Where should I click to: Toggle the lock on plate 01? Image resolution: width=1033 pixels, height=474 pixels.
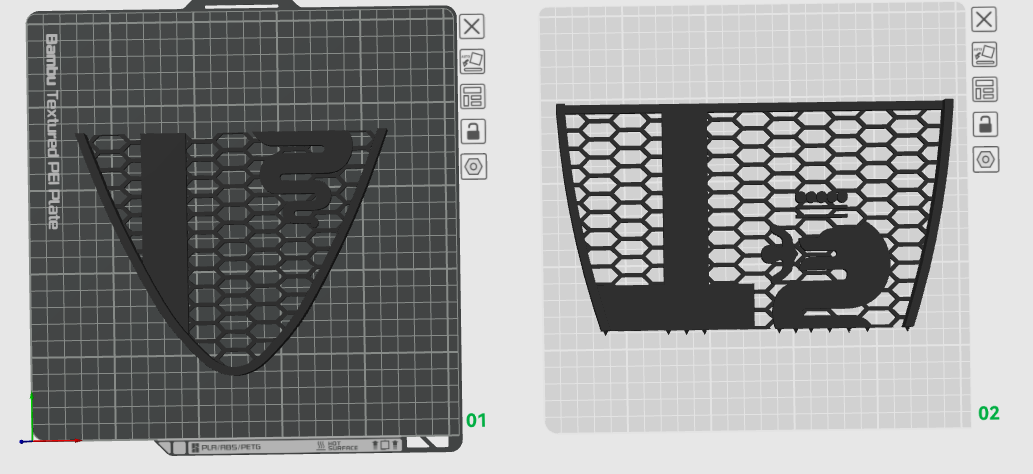pos(473,131)
